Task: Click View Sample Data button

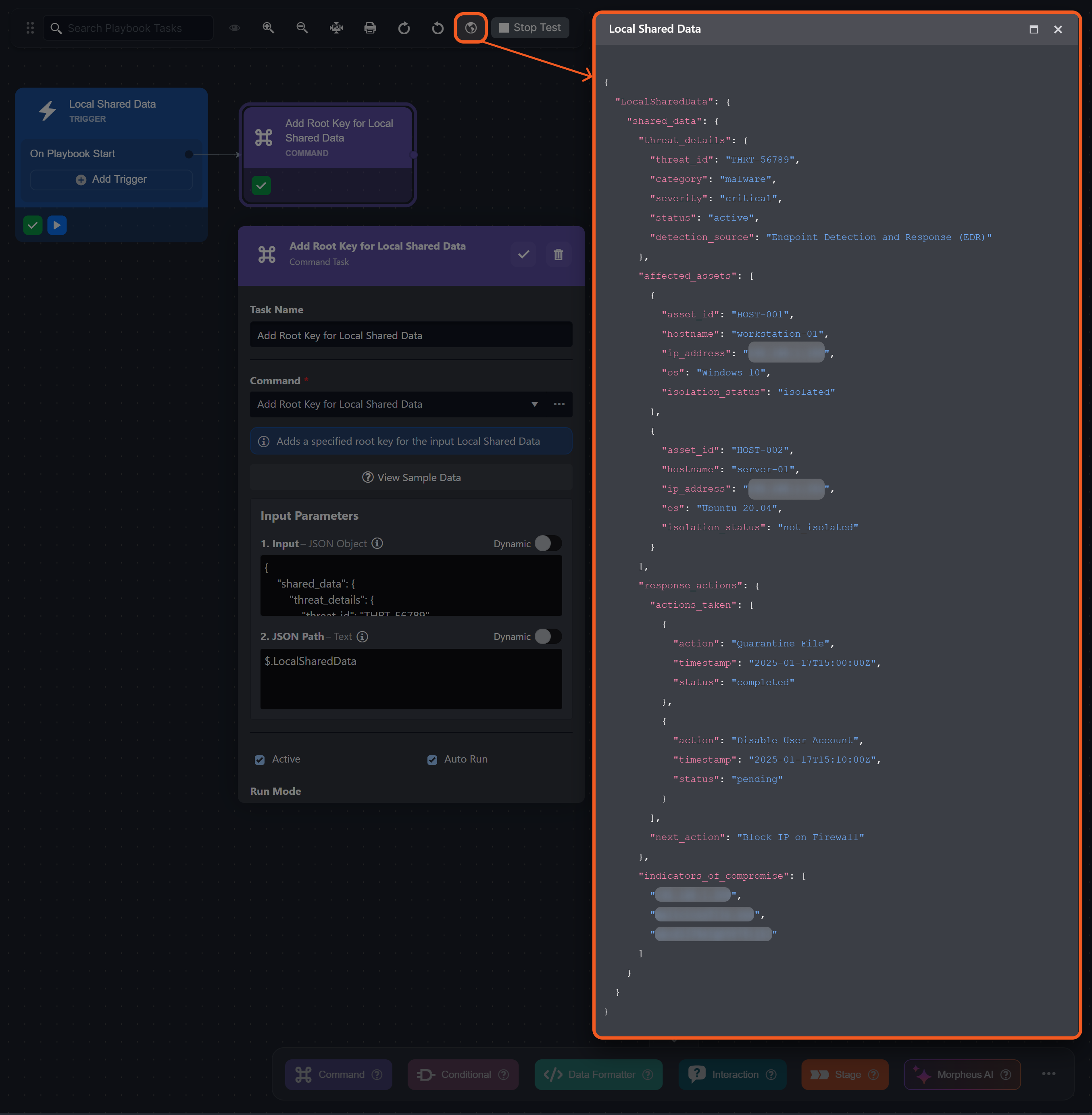Action: [411, 477]
